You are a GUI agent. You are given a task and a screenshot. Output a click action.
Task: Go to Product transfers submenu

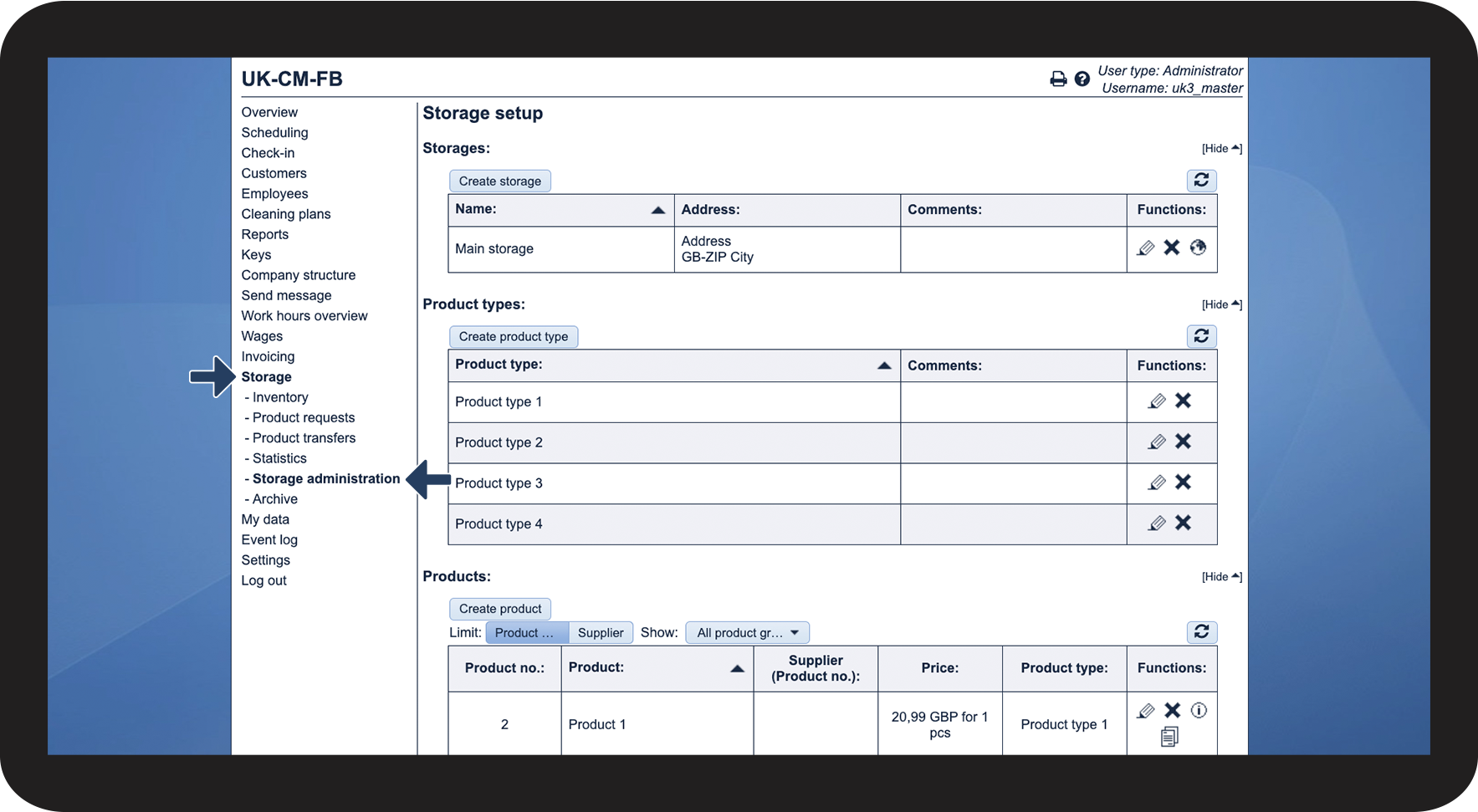pos(304,438)
